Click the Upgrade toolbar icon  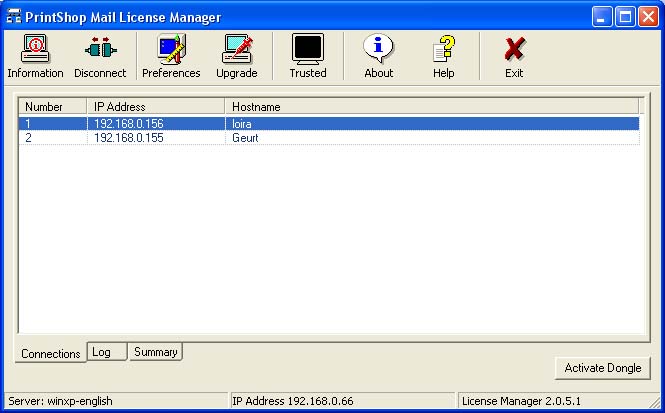pos(237,56)
